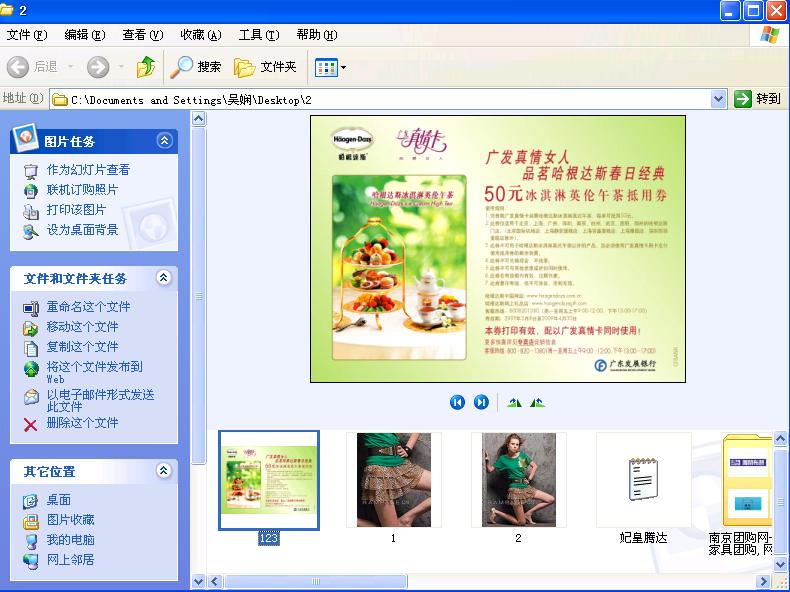Click the rename icon beside 重命名这个文件
Image resolution: width=790 pixels, height=592 pixels.
click(x=31, y=308)
